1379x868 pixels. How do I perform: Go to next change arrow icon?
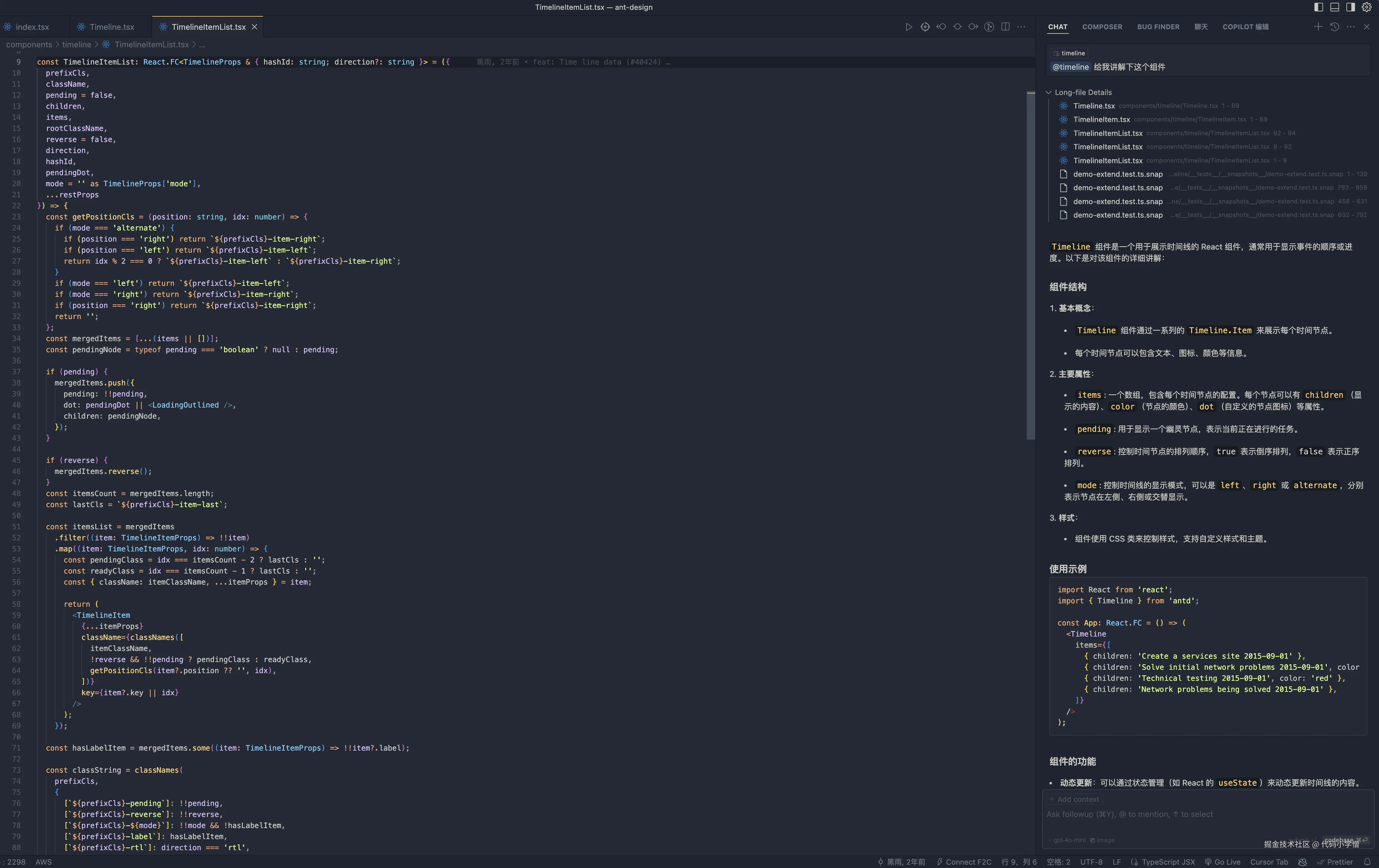tap(973, 27)
